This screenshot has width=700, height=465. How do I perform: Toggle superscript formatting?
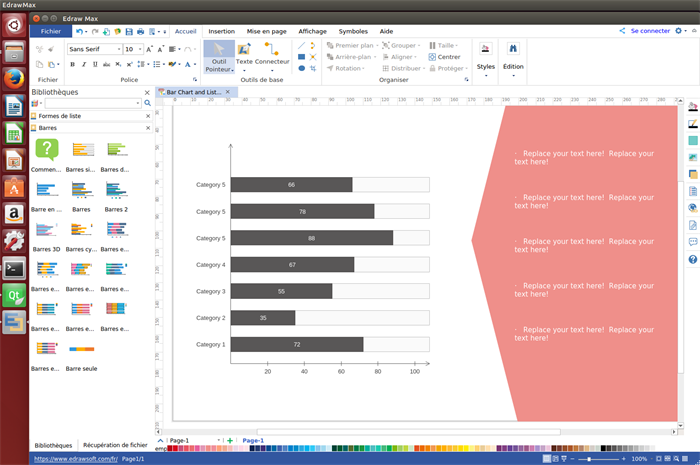(129, 65)
